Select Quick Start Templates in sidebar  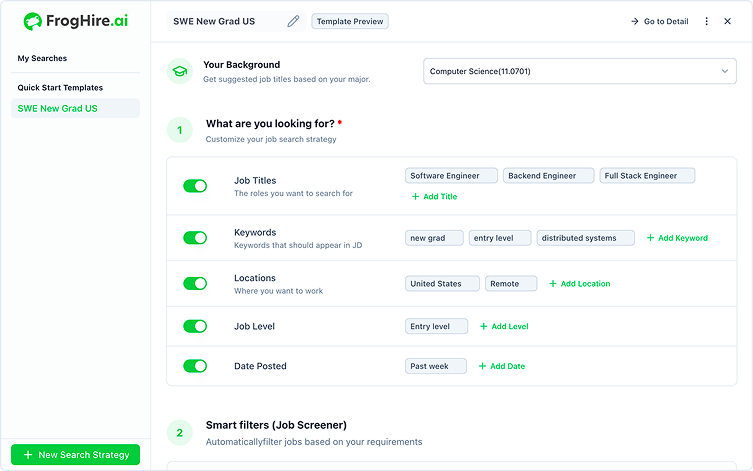pos(60,87)
